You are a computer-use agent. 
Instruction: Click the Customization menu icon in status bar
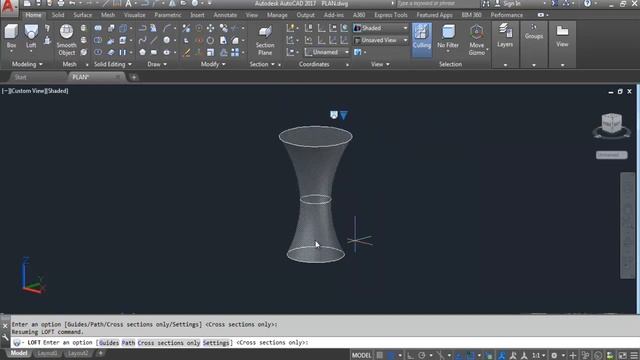pyautogui.click(x=634, y=356)
